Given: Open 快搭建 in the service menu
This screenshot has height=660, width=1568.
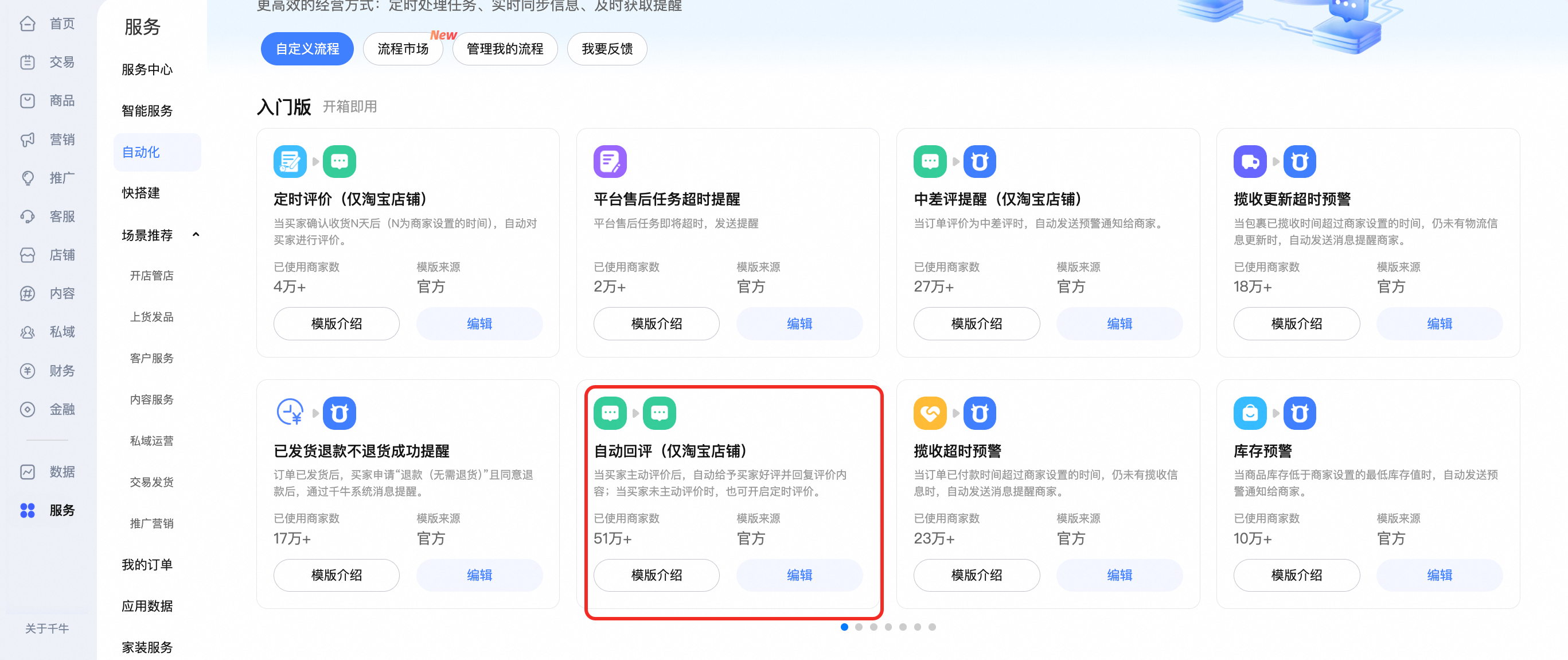Looking at the screenshot, I should [141, 193].
